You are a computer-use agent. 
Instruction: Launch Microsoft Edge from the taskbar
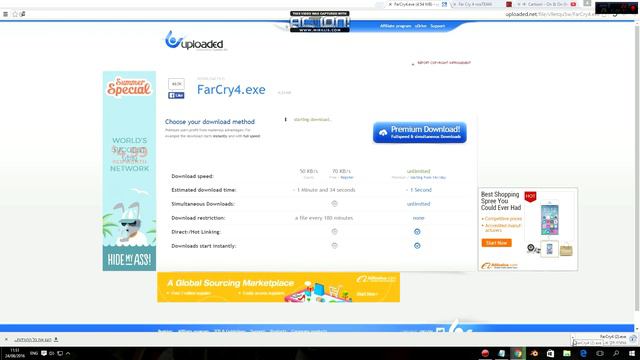click(583, 353)
